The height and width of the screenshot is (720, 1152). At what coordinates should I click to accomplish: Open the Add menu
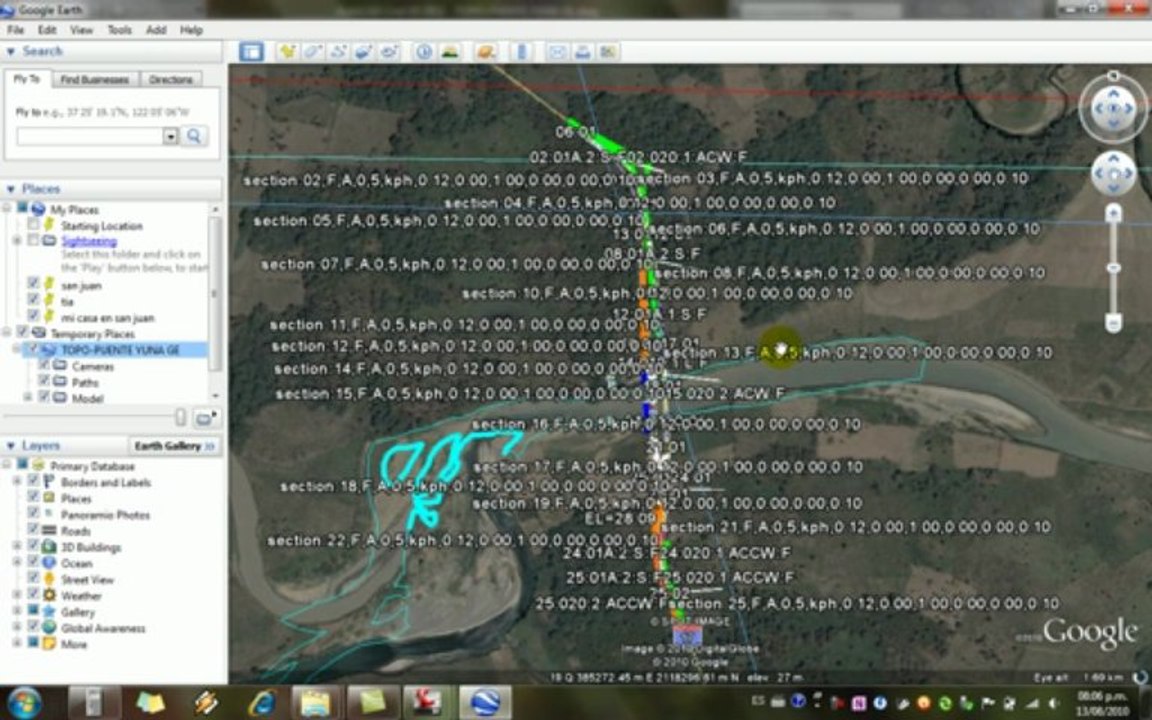156,30
